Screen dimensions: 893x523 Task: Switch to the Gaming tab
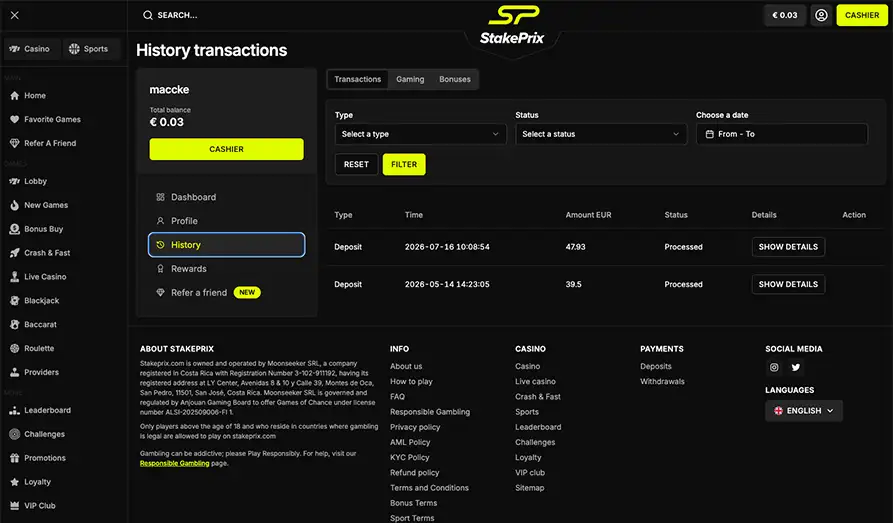click(410, 79)
